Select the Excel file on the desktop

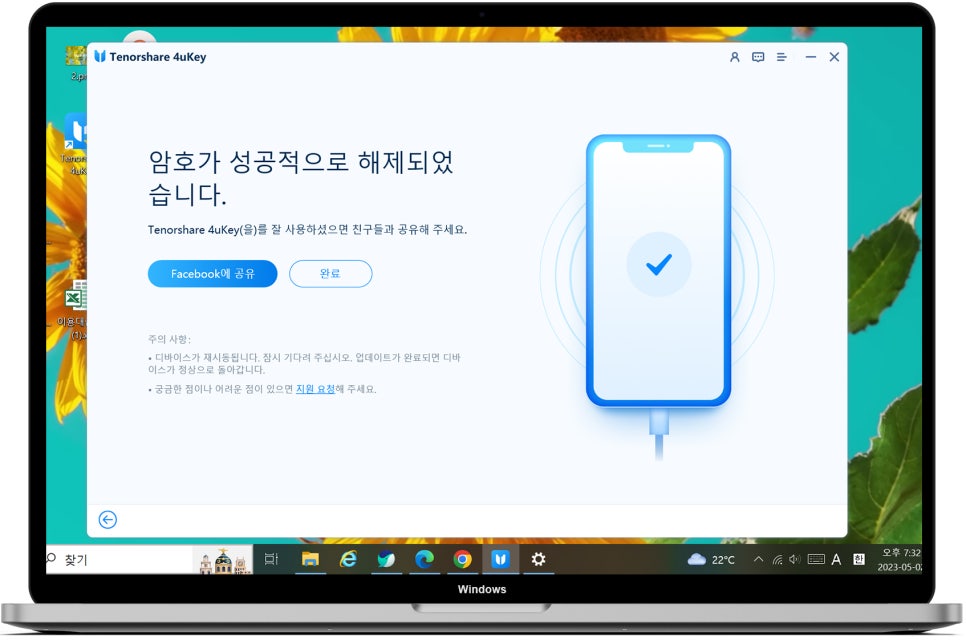click(72, 310)
